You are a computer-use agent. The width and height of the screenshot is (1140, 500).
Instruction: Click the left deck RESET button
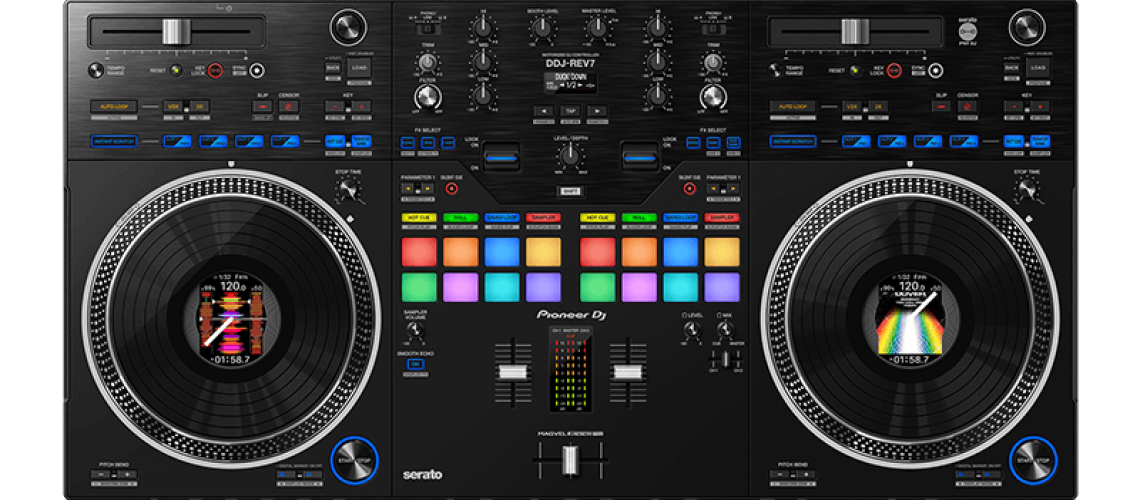click(177, 70)
